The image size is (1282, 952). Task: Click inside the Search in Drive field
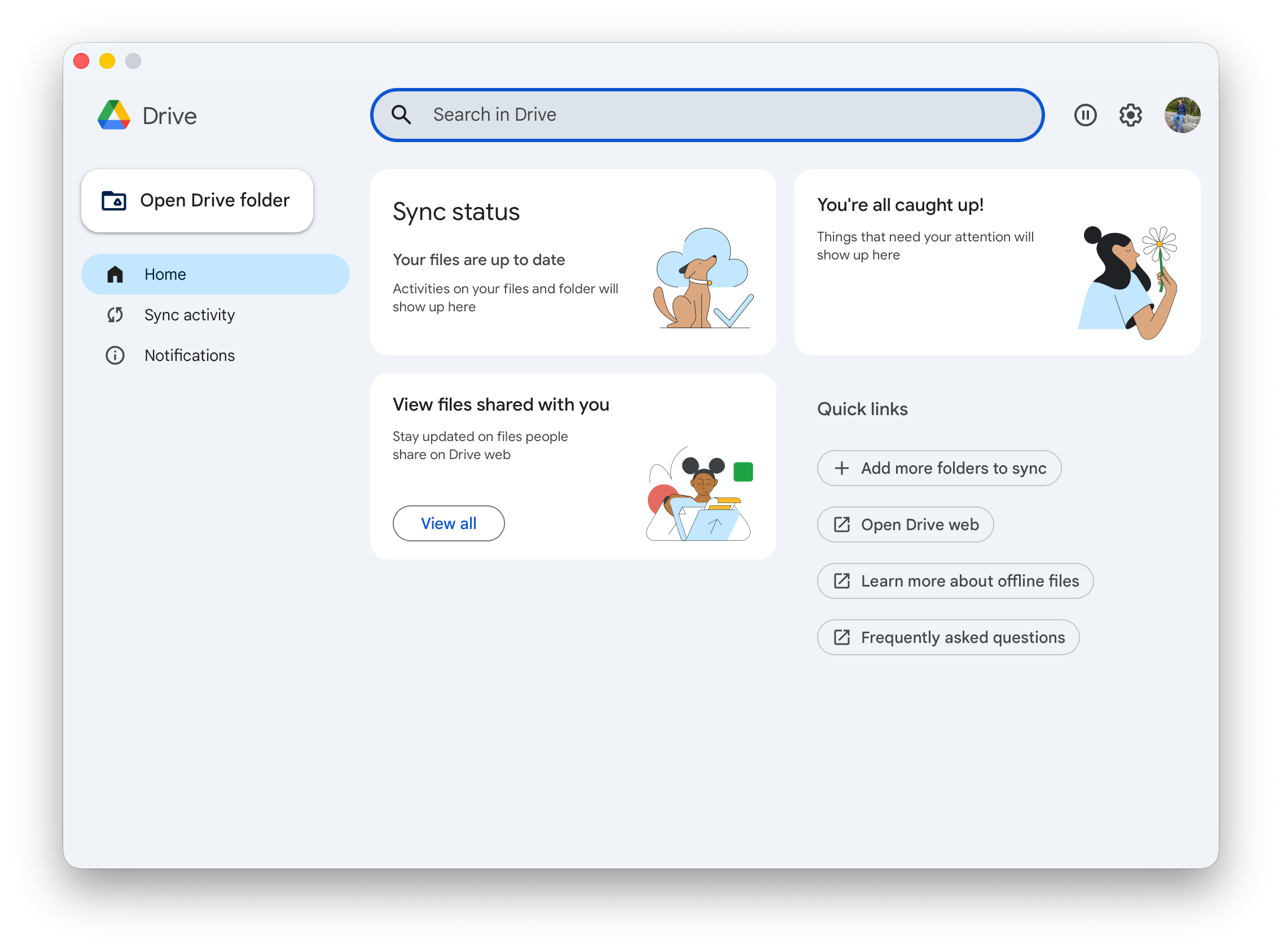click(x=634, y=114)
